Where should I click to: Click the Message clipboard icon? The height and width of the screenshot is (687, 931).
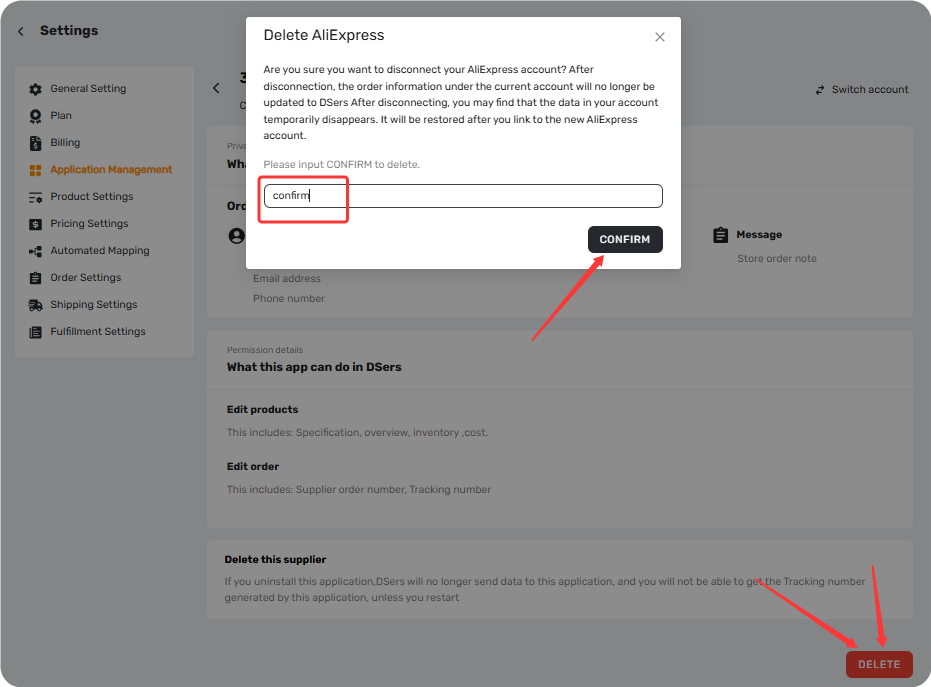[x=720, y=235]
